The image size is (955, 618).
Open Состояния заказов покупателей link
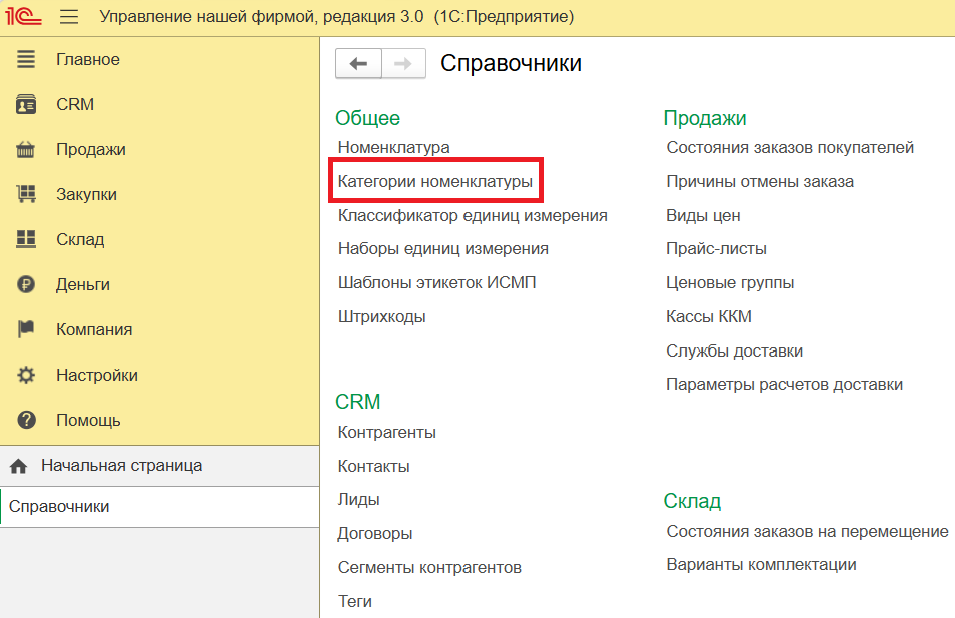pos(790,147)
